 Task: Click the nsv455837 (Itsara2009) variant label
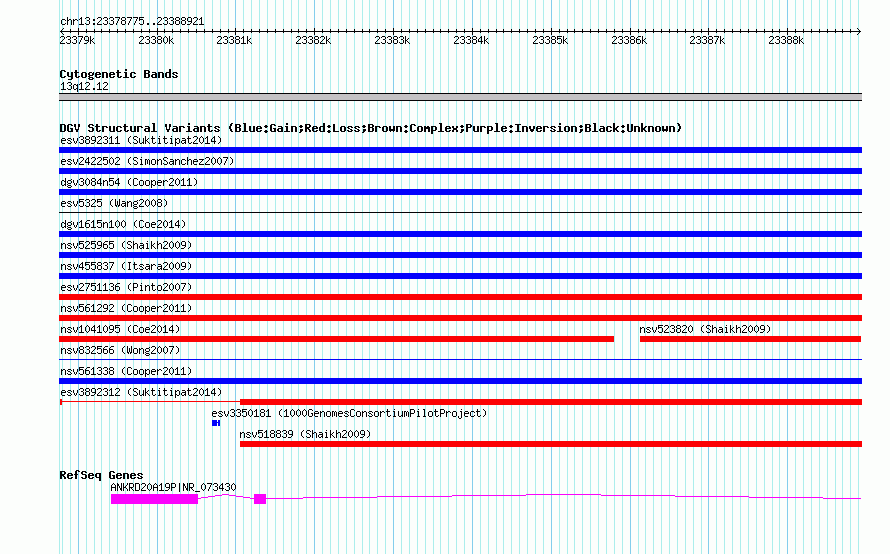126,266
